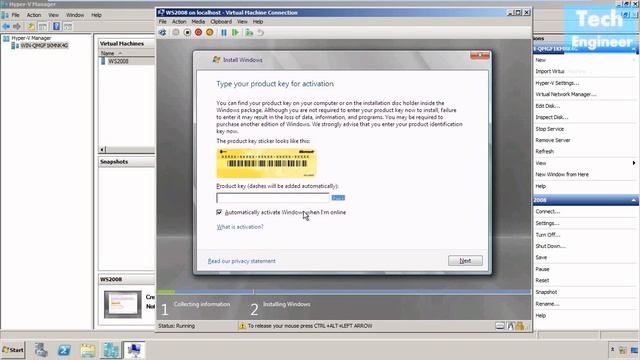
Task: Click the Server Manager taskbar icon
Action: pos(41,350)
